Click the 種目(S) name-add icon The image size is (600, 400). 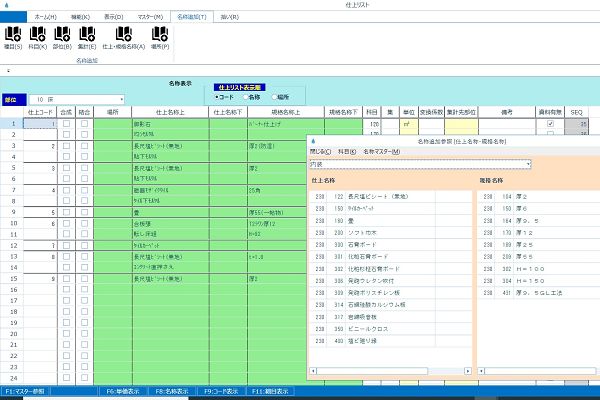point(13,38)
